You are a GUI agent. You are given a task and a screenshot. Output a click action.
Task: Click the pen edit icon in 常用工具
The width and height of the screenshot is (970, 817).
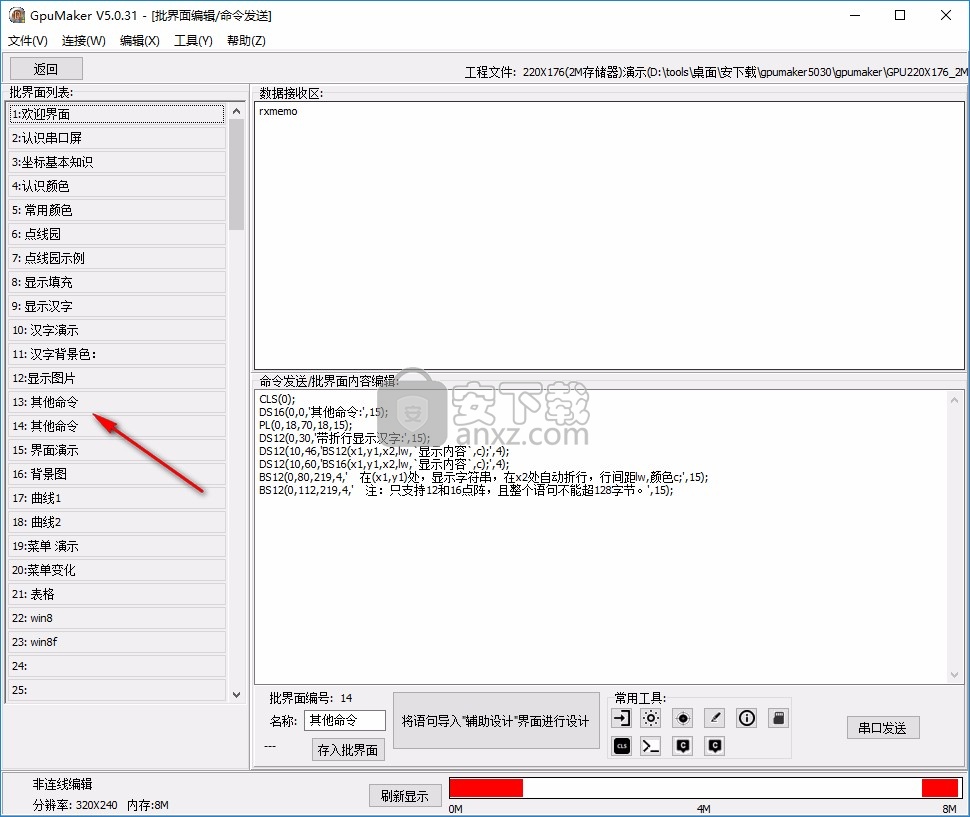click(715, 718)
